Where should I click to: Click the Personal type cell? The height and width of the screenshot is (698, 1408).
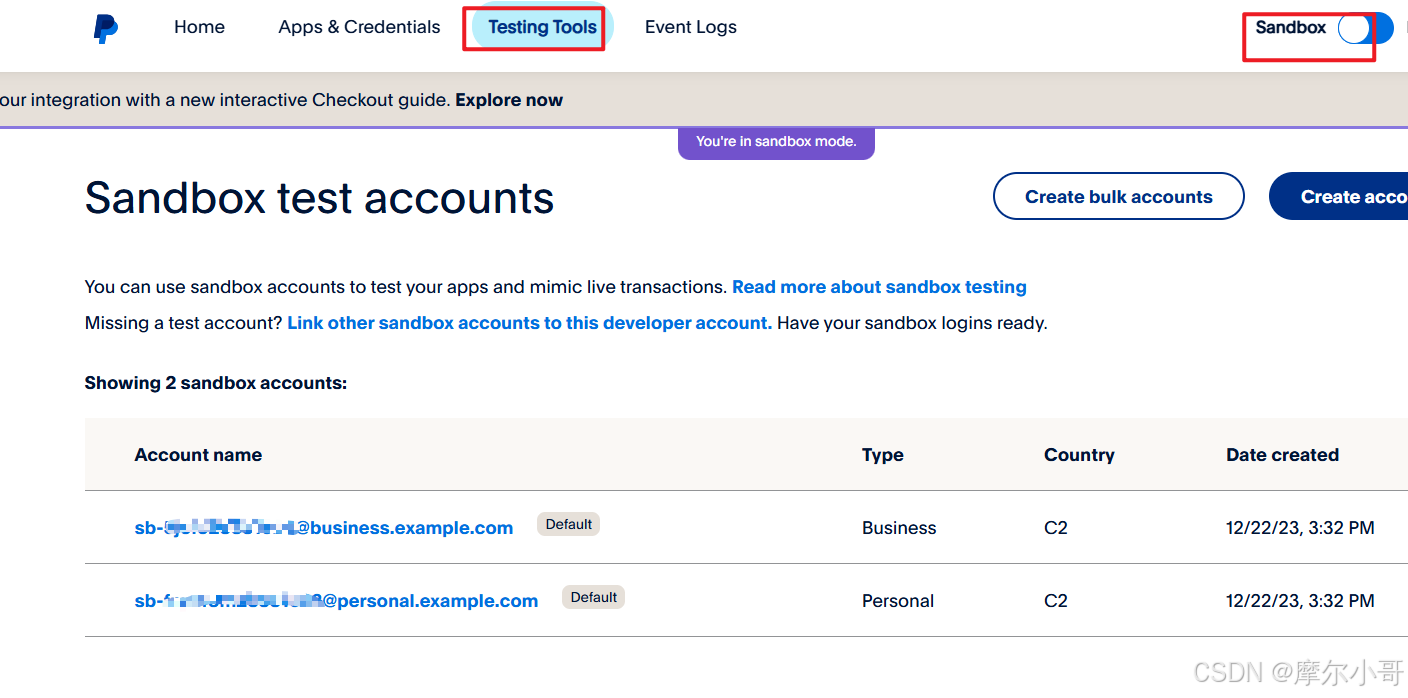pos(898,601)
